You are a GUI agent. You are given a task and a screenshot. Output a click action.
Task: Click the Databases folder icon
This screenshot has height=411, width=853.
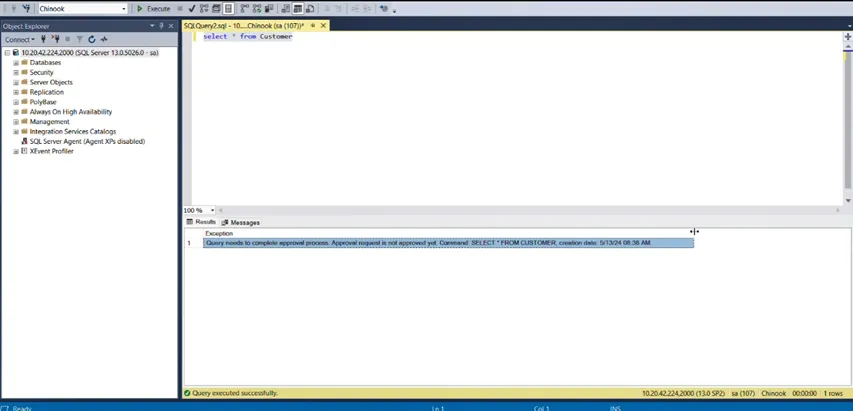(24, 63)
